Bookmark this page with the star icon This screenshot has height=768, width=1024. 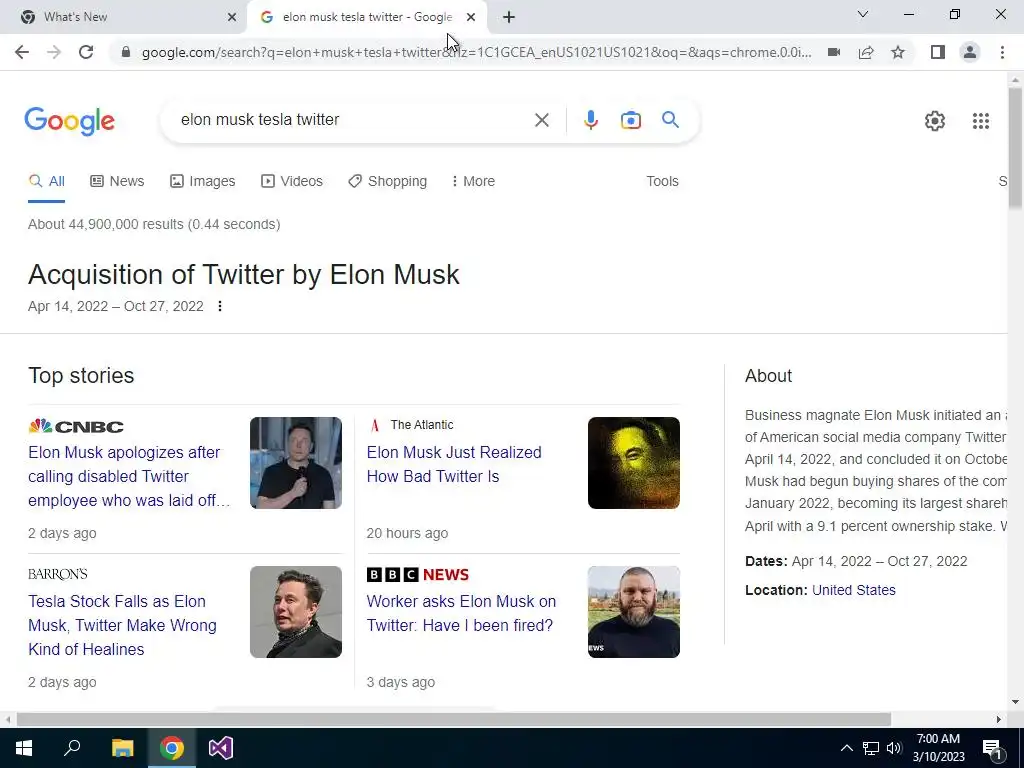pos(898,52)
